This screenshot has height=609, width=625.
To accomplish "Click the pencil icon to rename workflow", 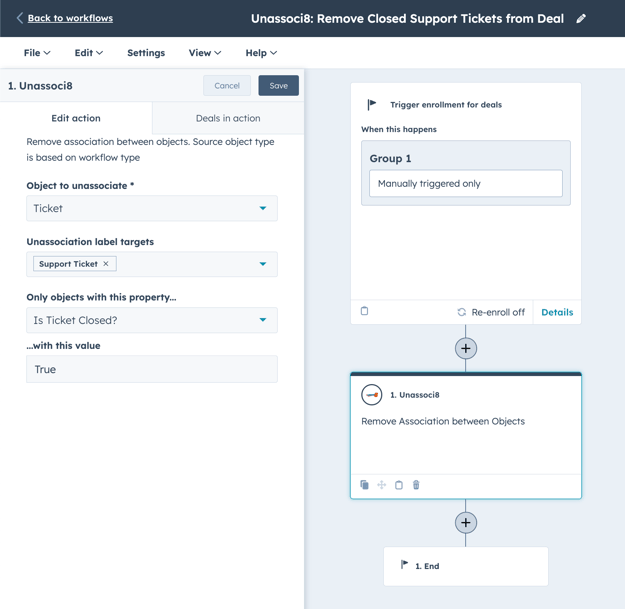I will pos(581,18).
